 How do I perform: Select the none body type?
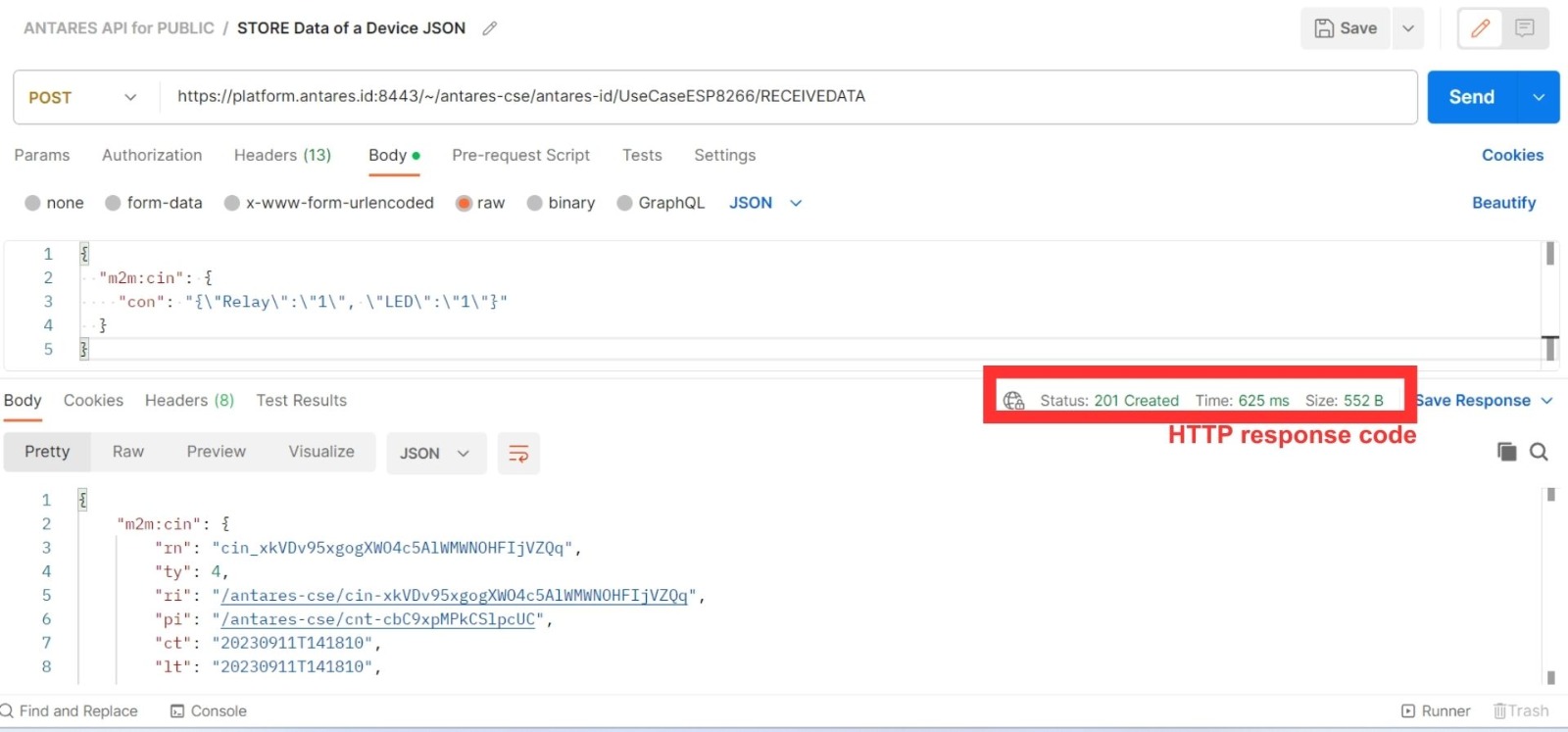[x=55, y=203]
